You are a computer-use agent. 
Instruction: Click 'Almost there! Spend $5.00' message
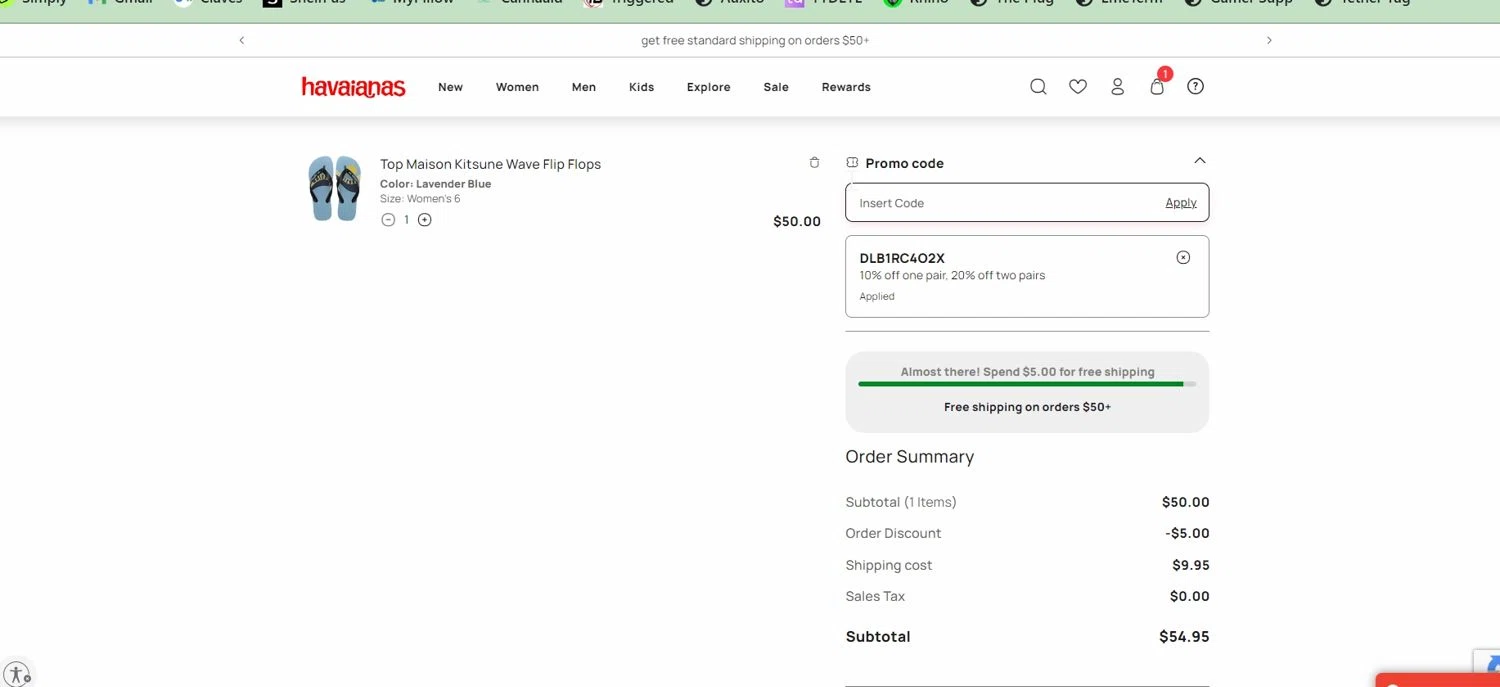(1027, 371)
